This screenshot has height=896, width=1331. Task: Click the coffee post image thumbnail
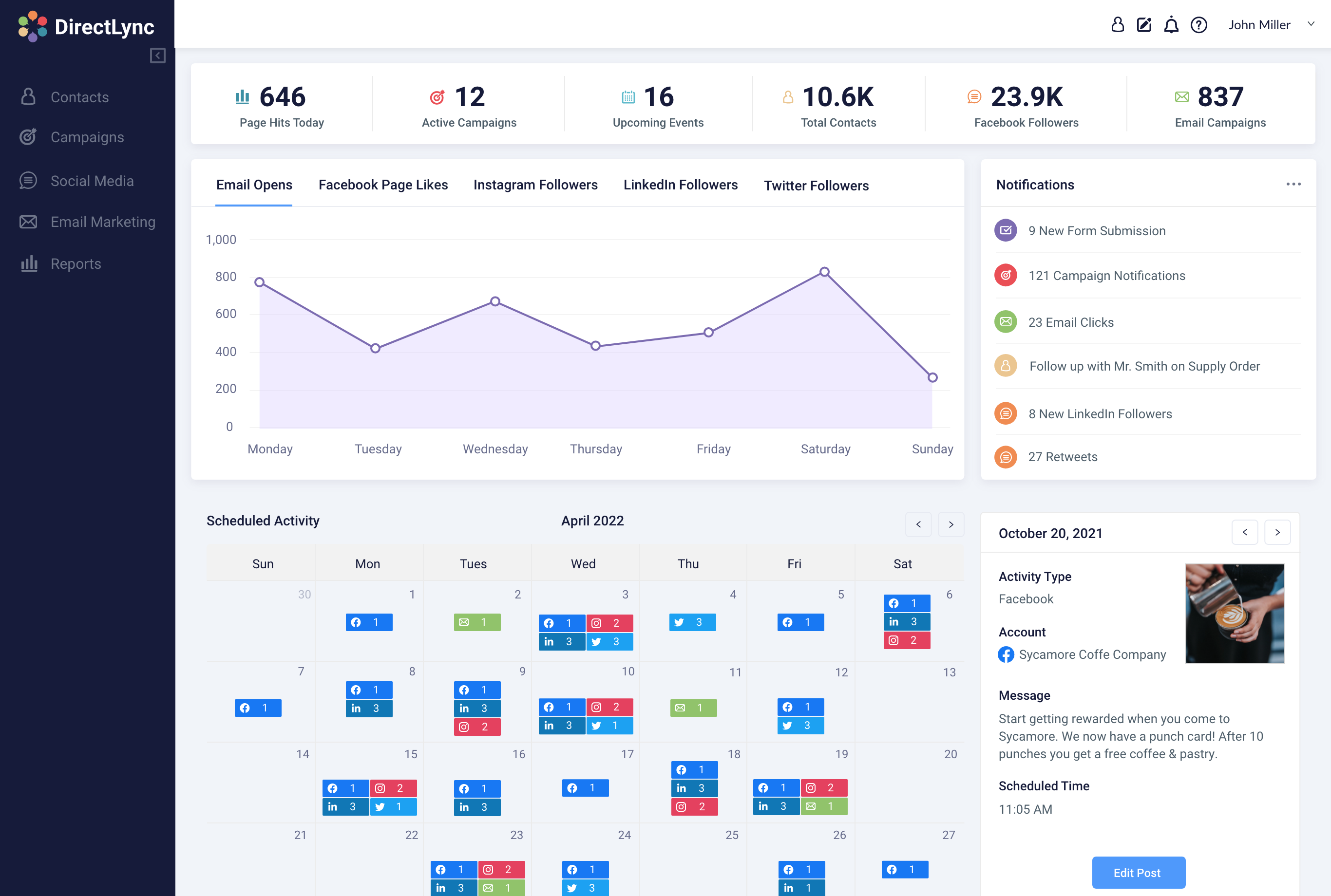click(1235, 613)
